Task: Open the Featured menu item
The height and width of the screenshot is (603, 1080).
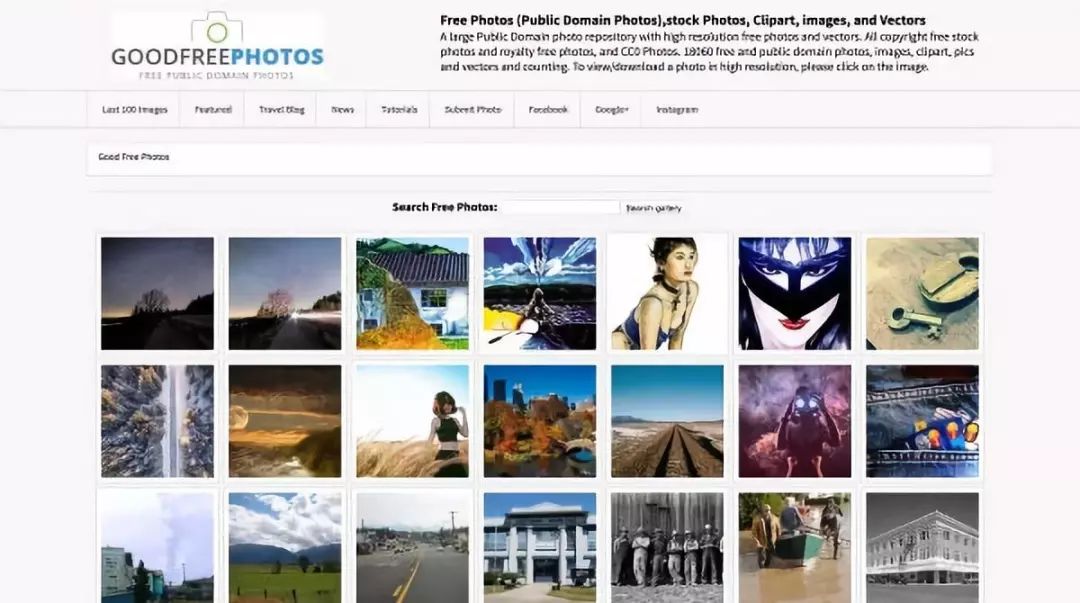Action: click(x=213, y=110)
